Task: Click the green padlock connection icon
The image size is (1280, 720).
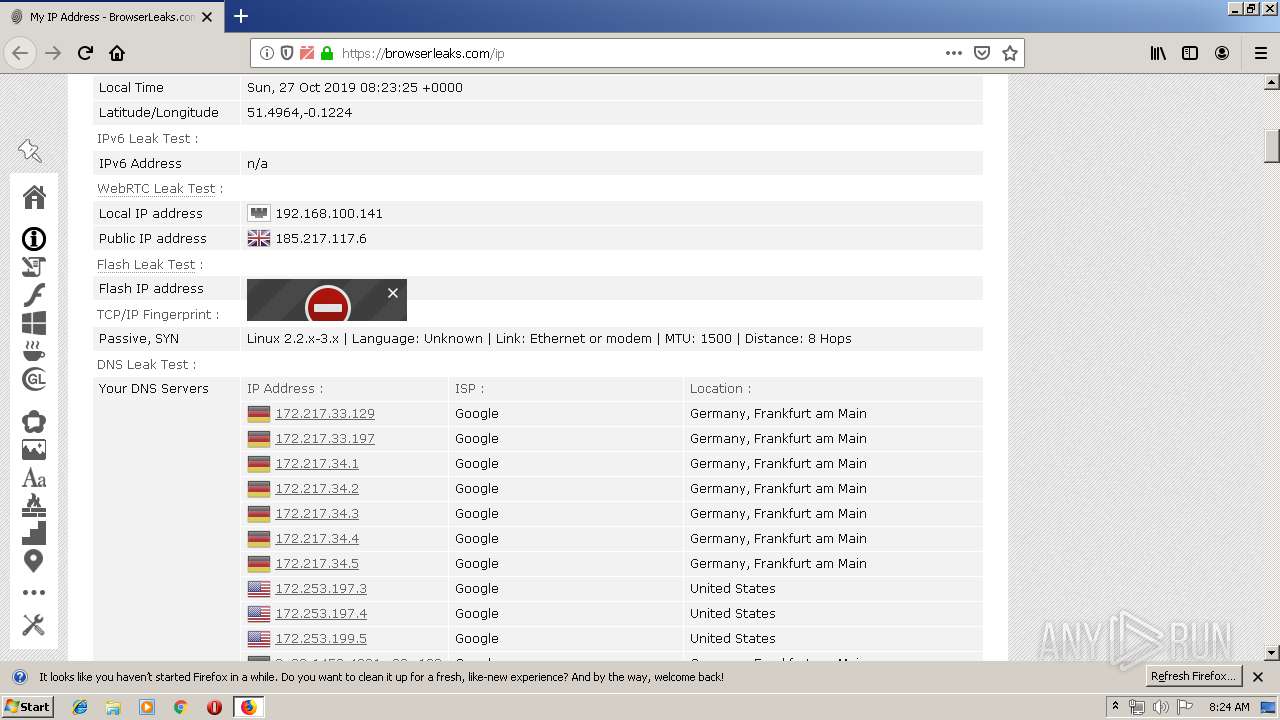Action: [327, 53]
